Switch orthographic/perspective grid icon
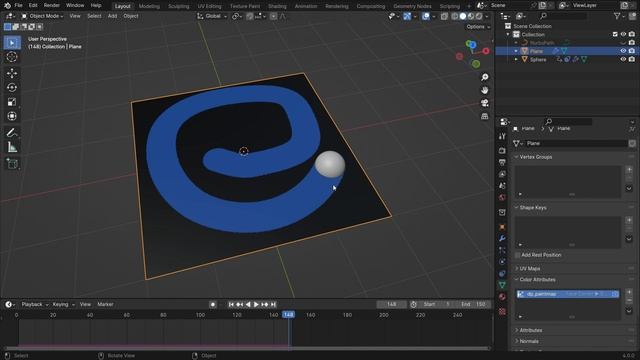 coord(484,116)
